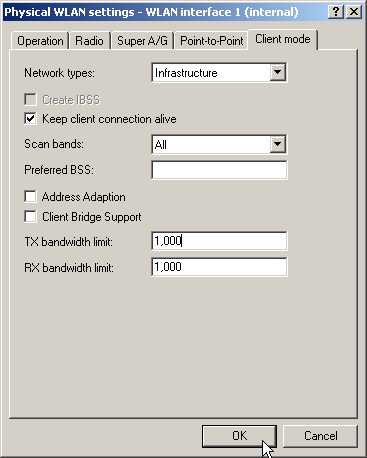Open the Network types dropdown arrow
367x458 pixels.
278,72
